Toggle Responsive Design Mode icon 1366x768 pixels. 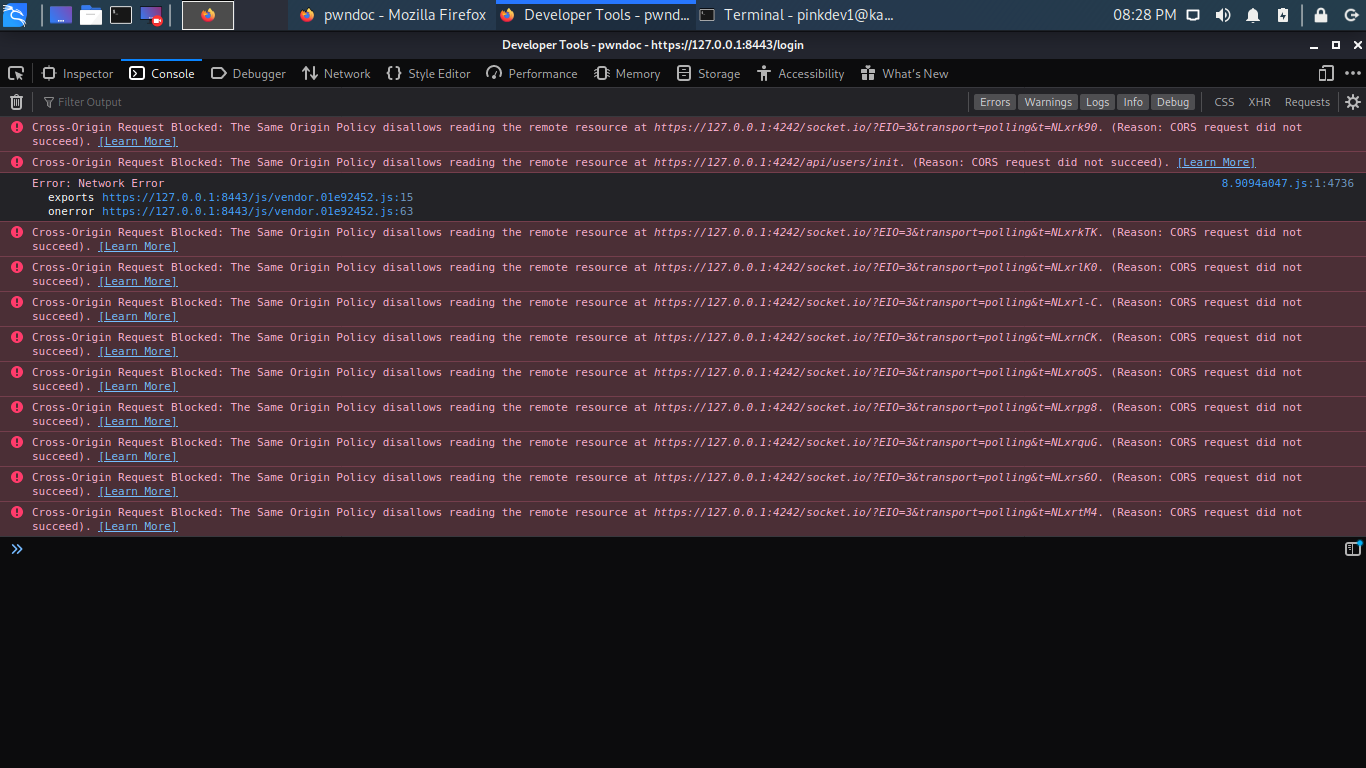[1325, 73]
